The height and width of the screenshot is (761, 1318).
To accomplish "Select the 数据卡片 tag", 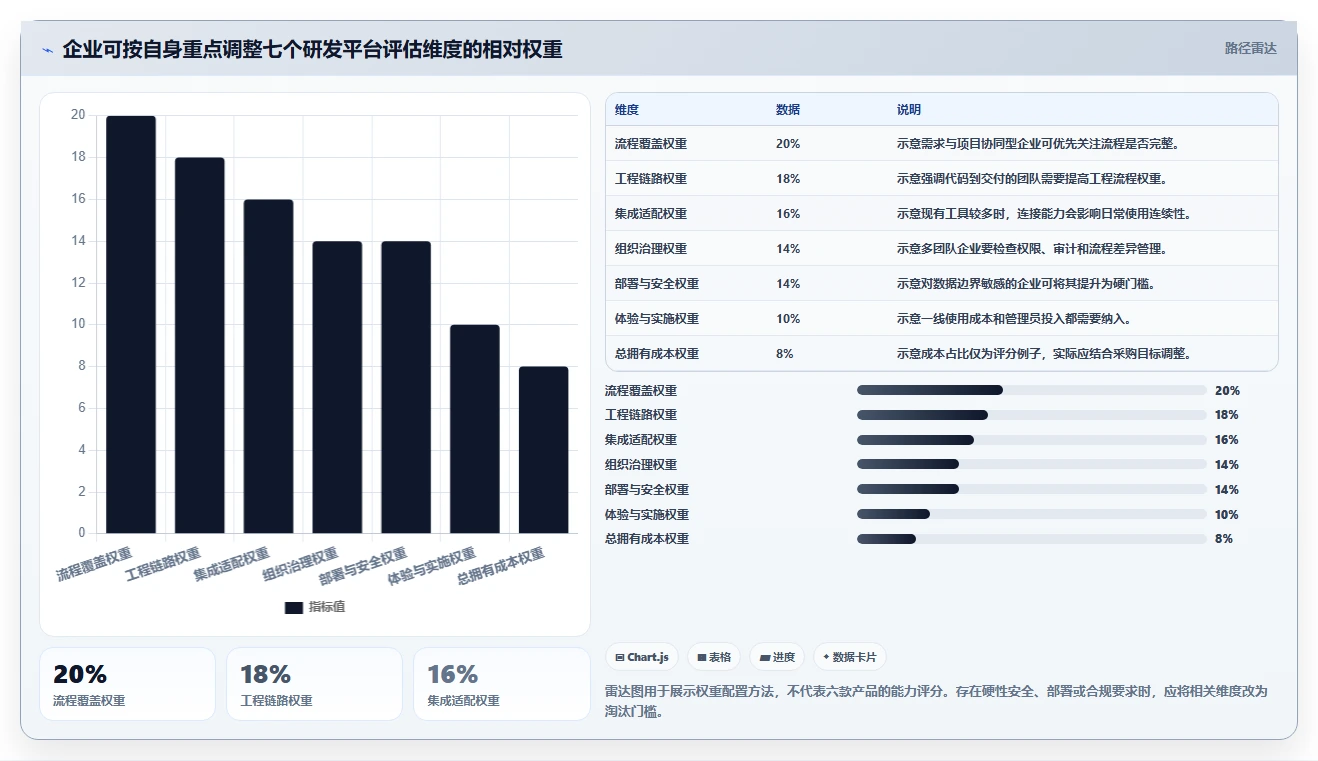I will (x=849, y=657).
